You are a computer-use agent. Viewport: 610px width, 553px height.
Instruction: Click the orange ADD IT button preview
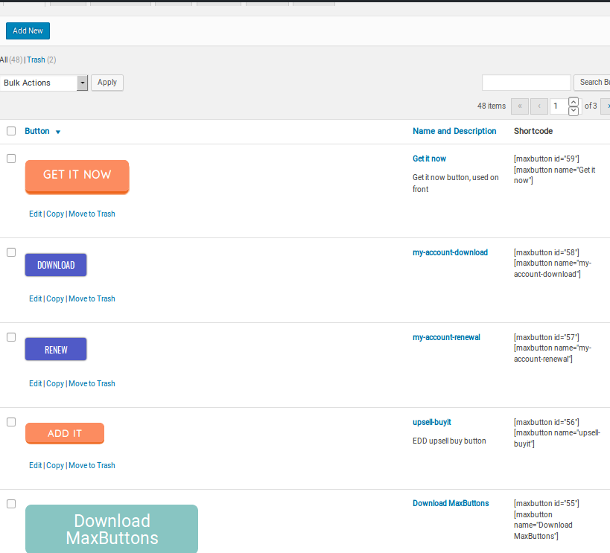[x=65, y=433]
